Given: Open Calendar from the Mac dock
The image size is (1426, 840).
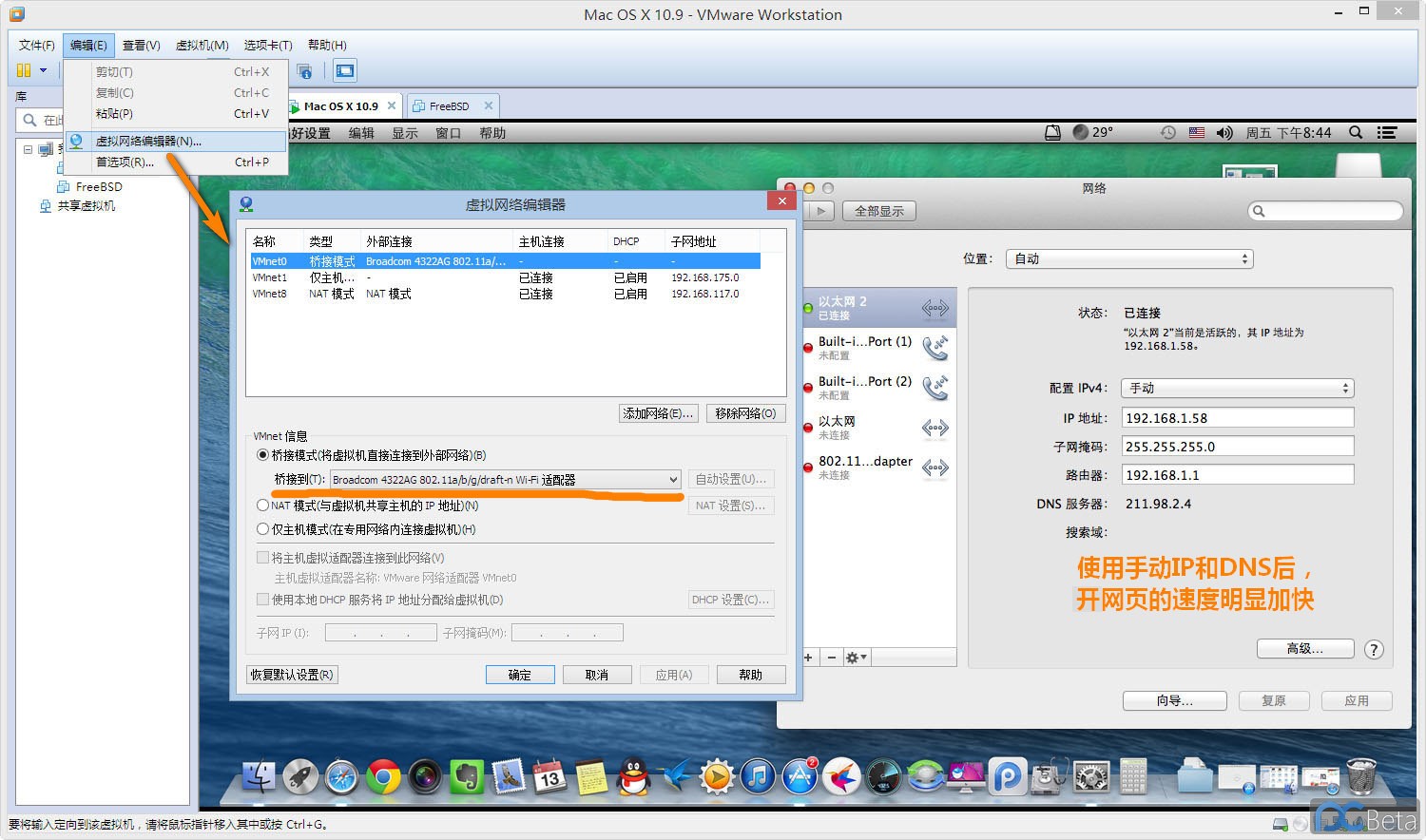Looking at the screenshot, I should [x=549, y=777].
